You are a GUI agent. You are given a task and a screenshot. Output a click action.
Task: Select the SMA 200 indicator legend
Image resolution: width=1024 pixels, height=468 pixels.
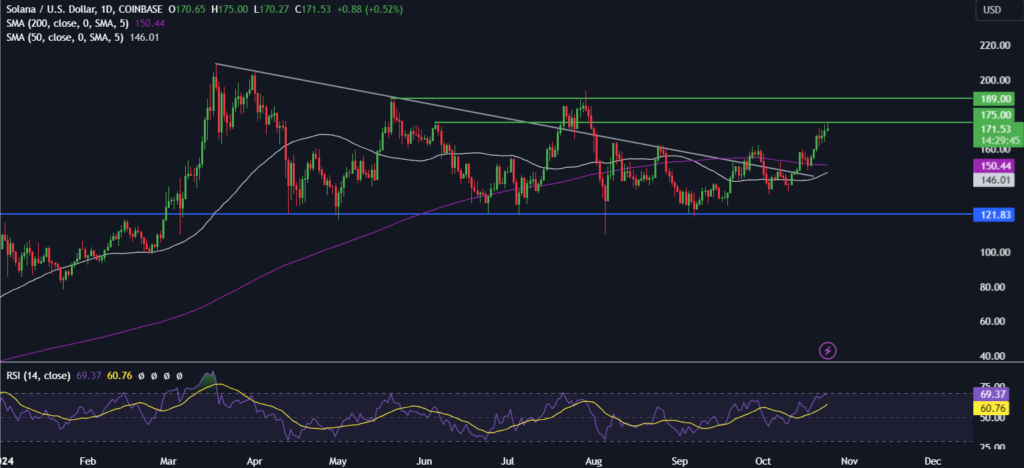coord(67,23)
